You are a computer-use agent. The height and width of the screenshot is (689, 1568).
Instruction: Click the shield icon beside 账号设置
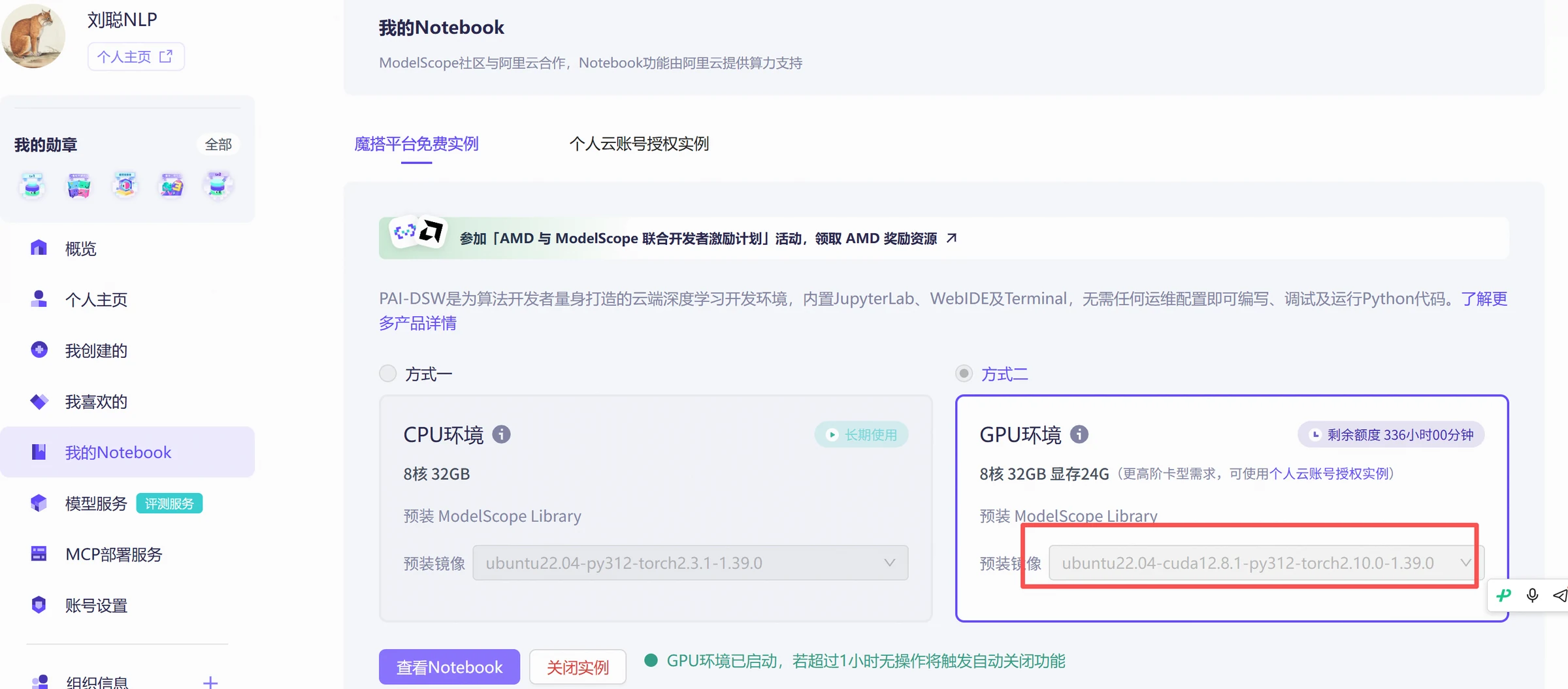(39, 605)
